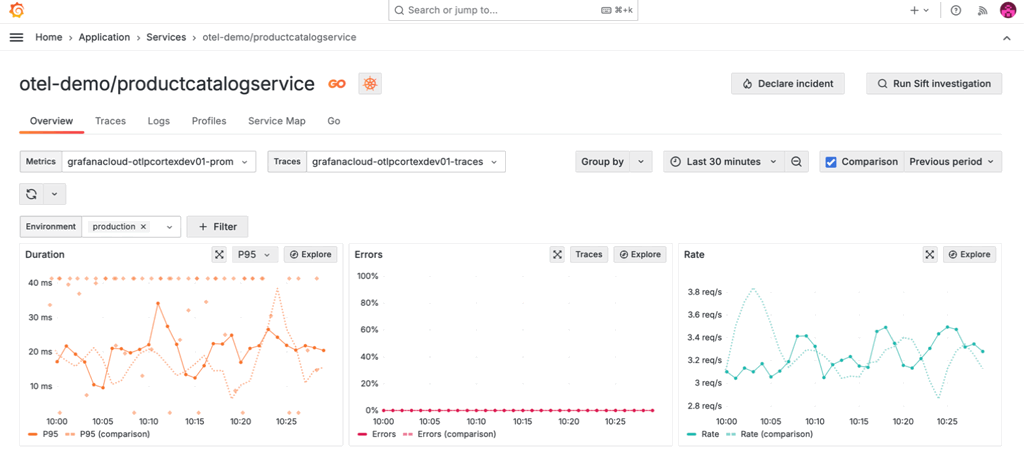The height and width of the screenshot is (452, 1024).
Task: Open the Traces data source dropdown
Action: 406,162
